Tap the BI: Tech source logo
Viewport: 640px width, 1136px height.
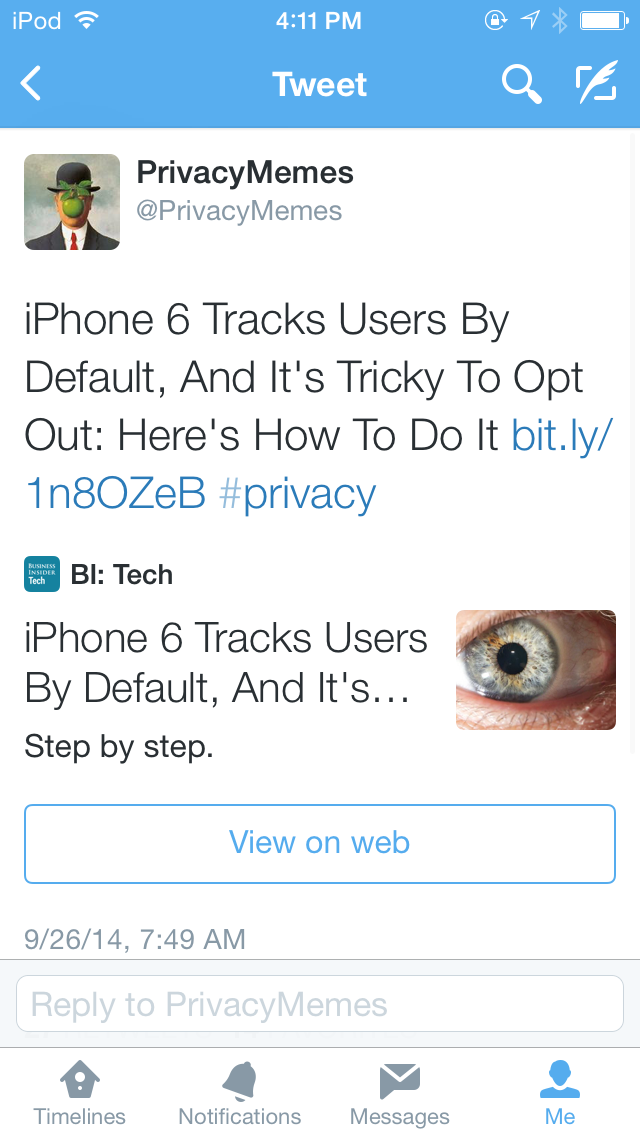tap(42, 574)
